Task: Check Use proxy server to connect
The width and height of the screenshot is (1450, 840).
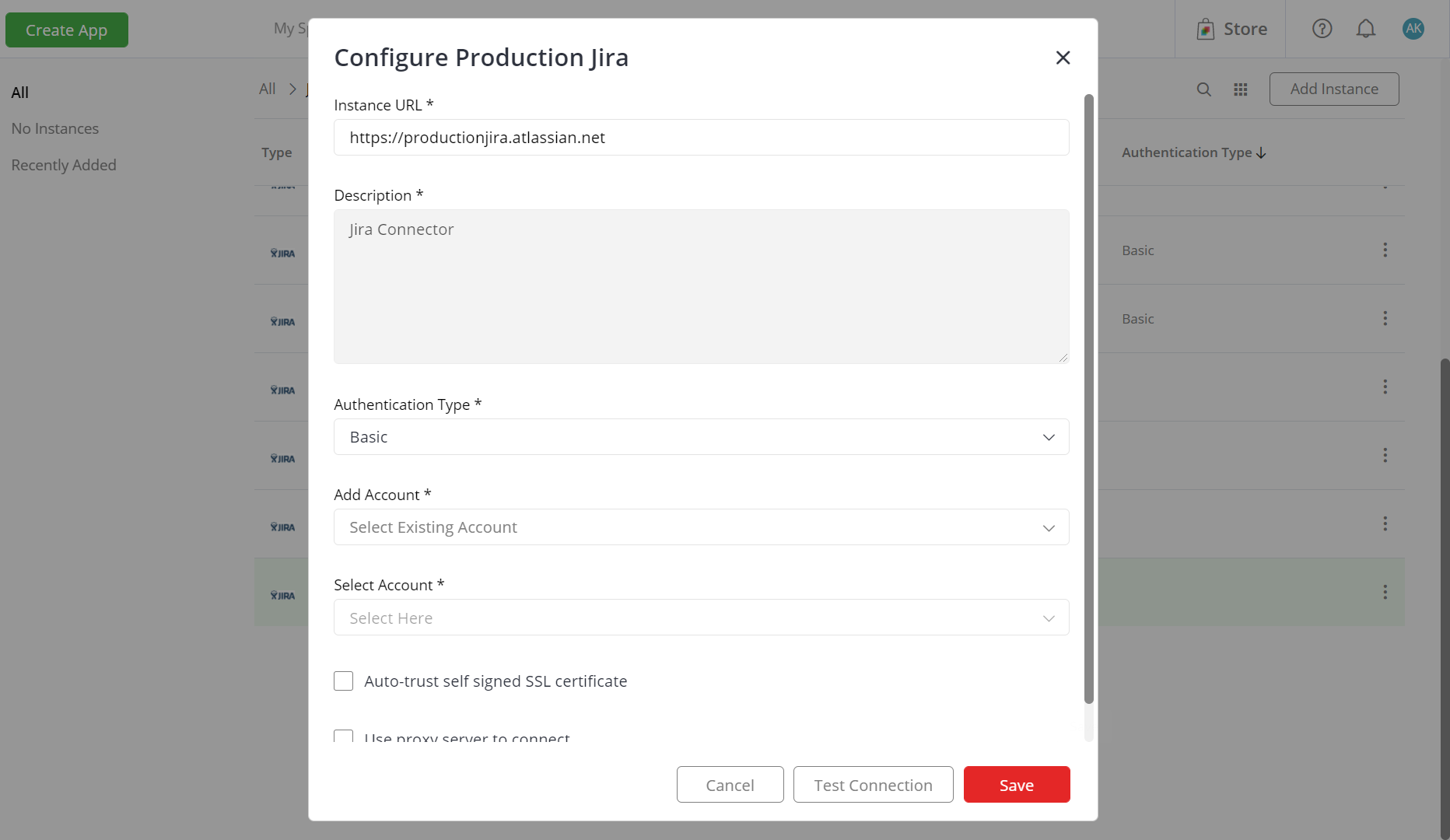Action: click(343, 736)
